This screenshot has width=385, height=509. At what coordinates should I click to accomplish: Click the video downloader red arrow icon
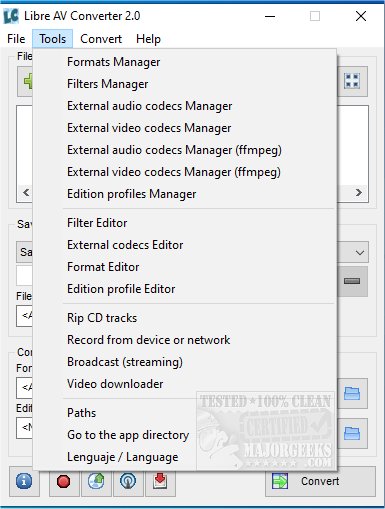(160, 482)
